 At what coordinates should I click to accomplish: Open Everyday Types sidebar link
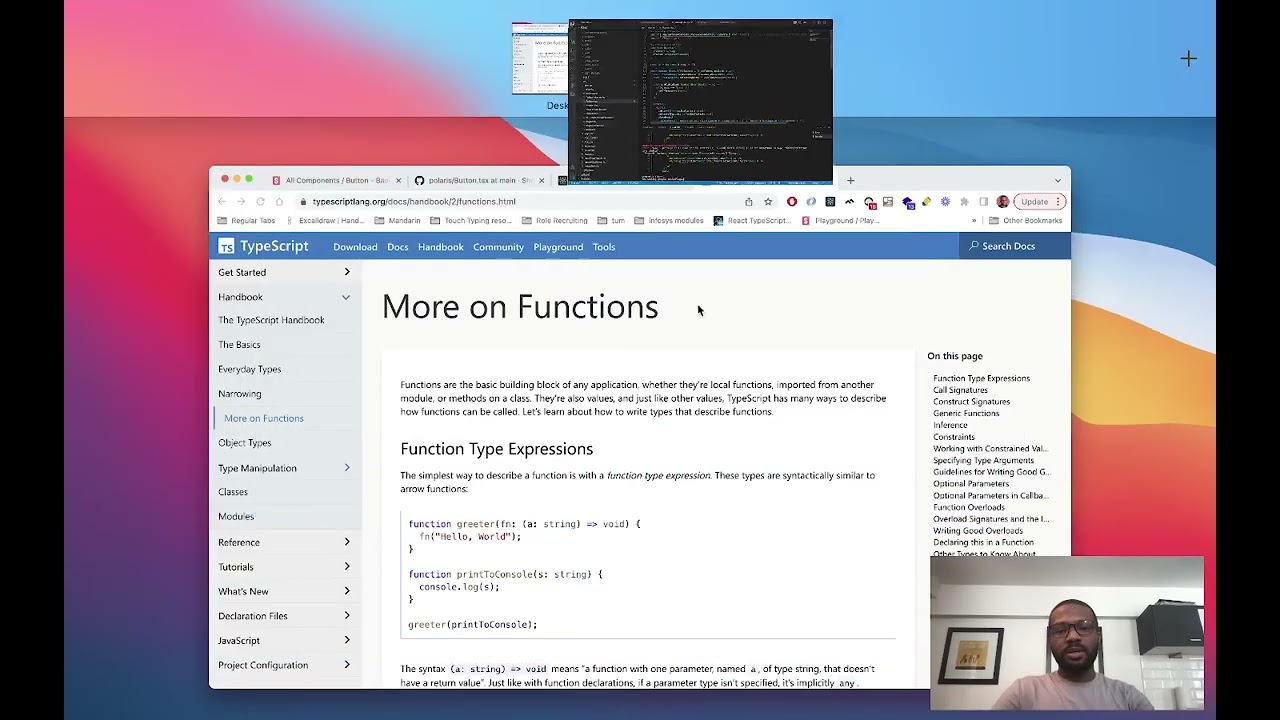tap(250, 369)
